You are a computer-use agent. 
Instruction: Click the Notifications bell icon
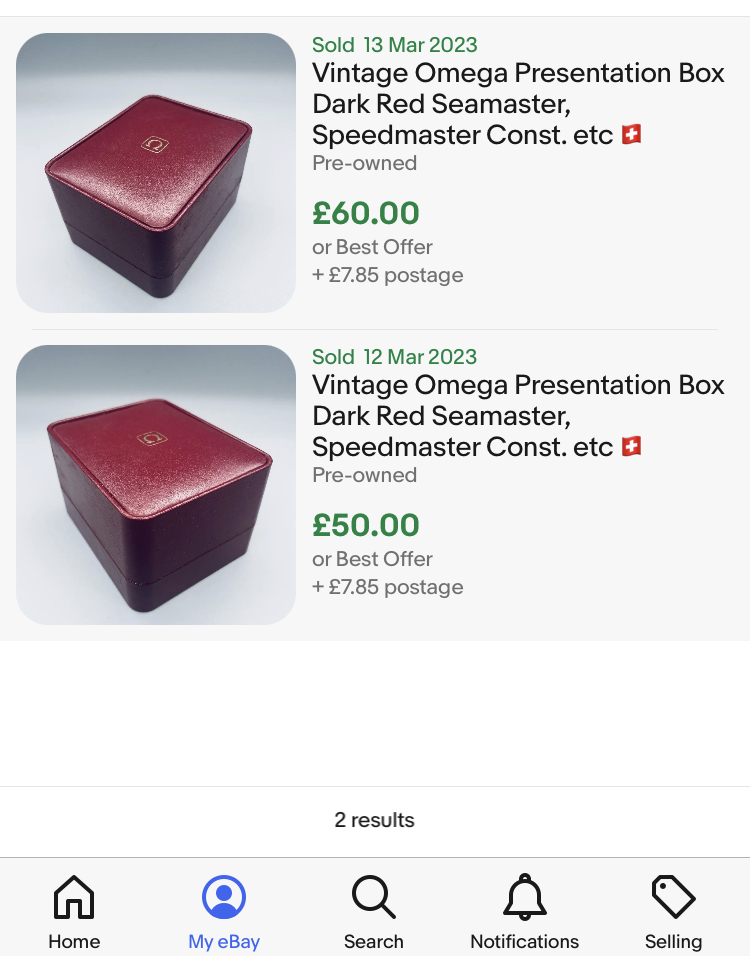pyautogui.click(x=524, y=897)
